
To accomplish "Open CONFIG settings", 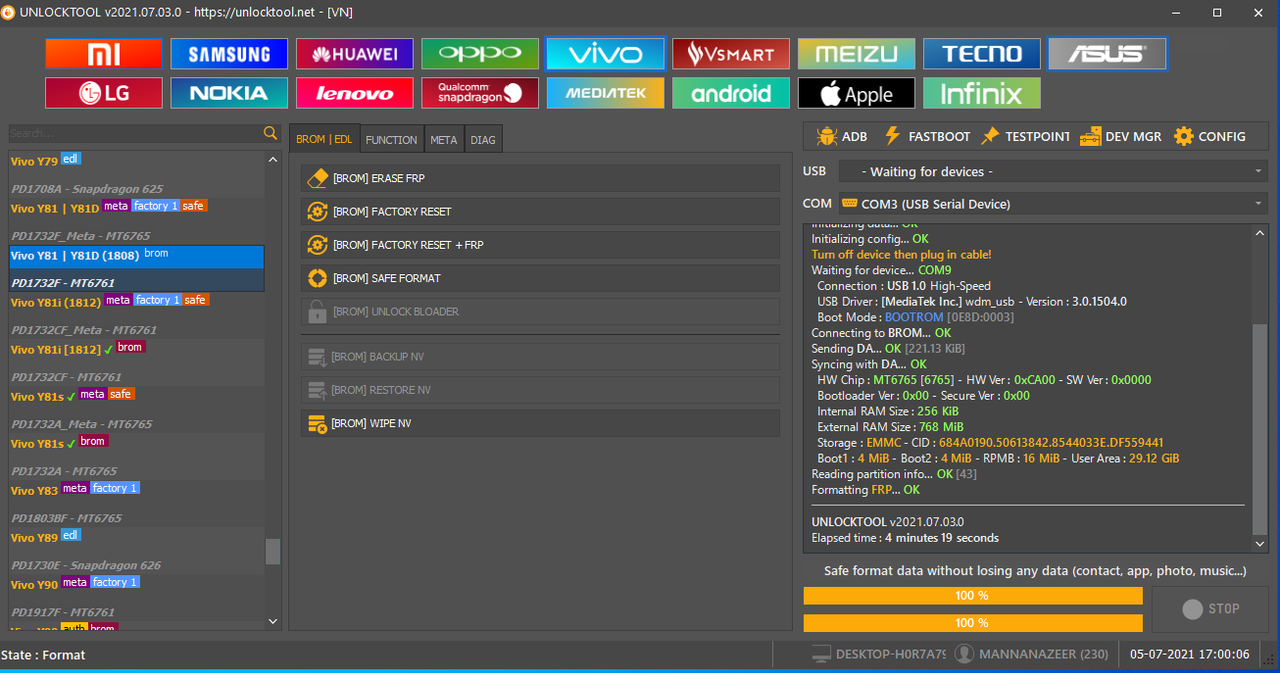I will pos(1210,136).
